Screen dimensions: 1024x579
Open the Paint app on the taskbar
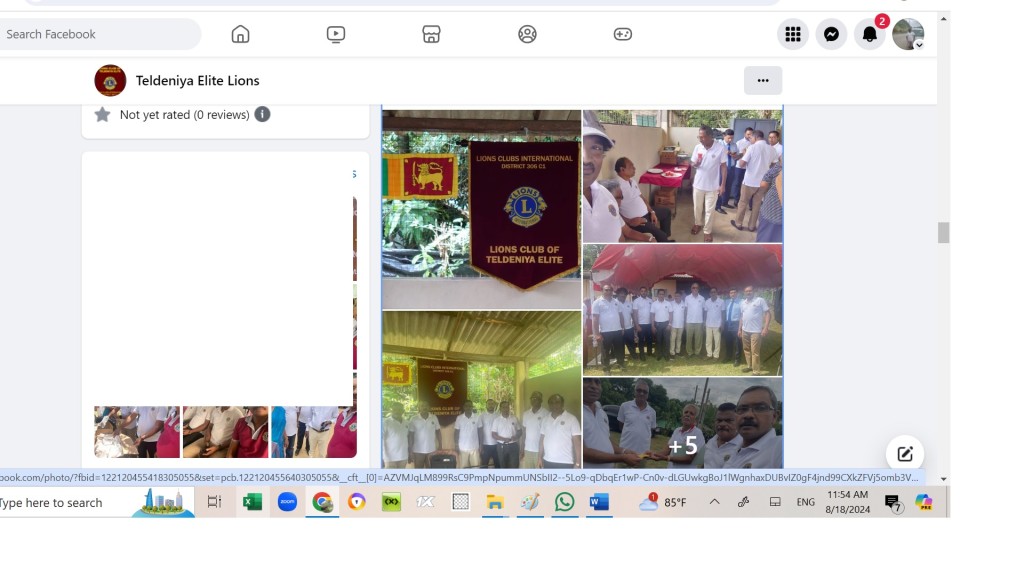tap(530, 502)
